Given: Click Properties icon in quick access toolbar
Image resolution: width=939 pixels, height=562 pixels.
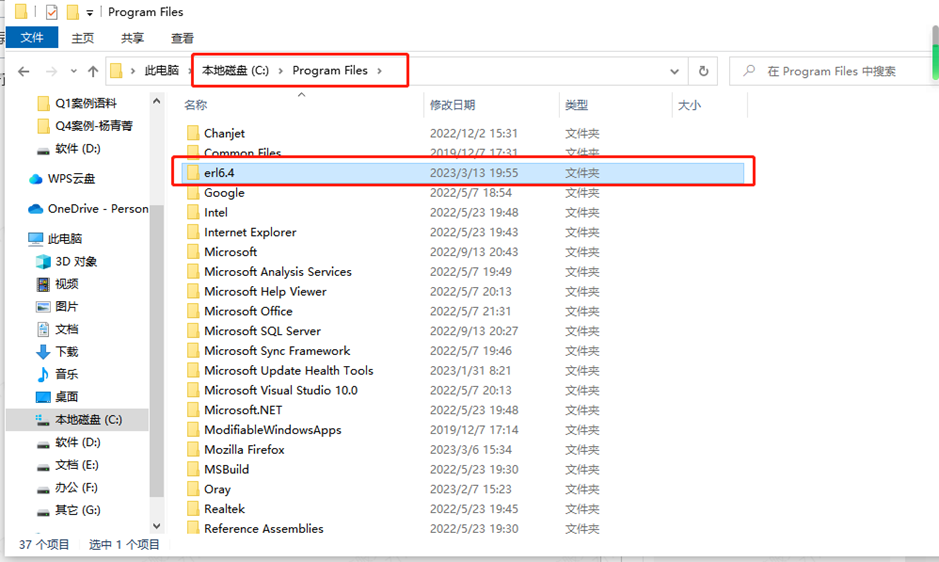Looking at the screenshot, I should (52, 13).
